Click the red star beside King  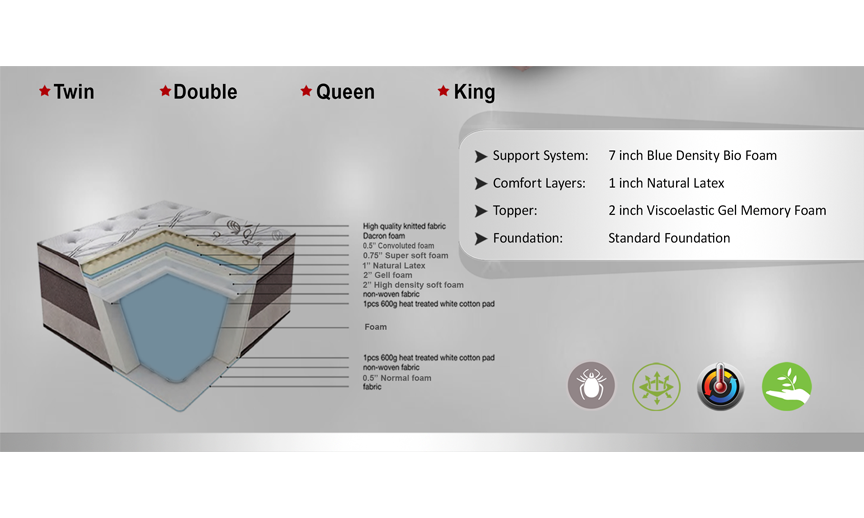pos(443,91)
